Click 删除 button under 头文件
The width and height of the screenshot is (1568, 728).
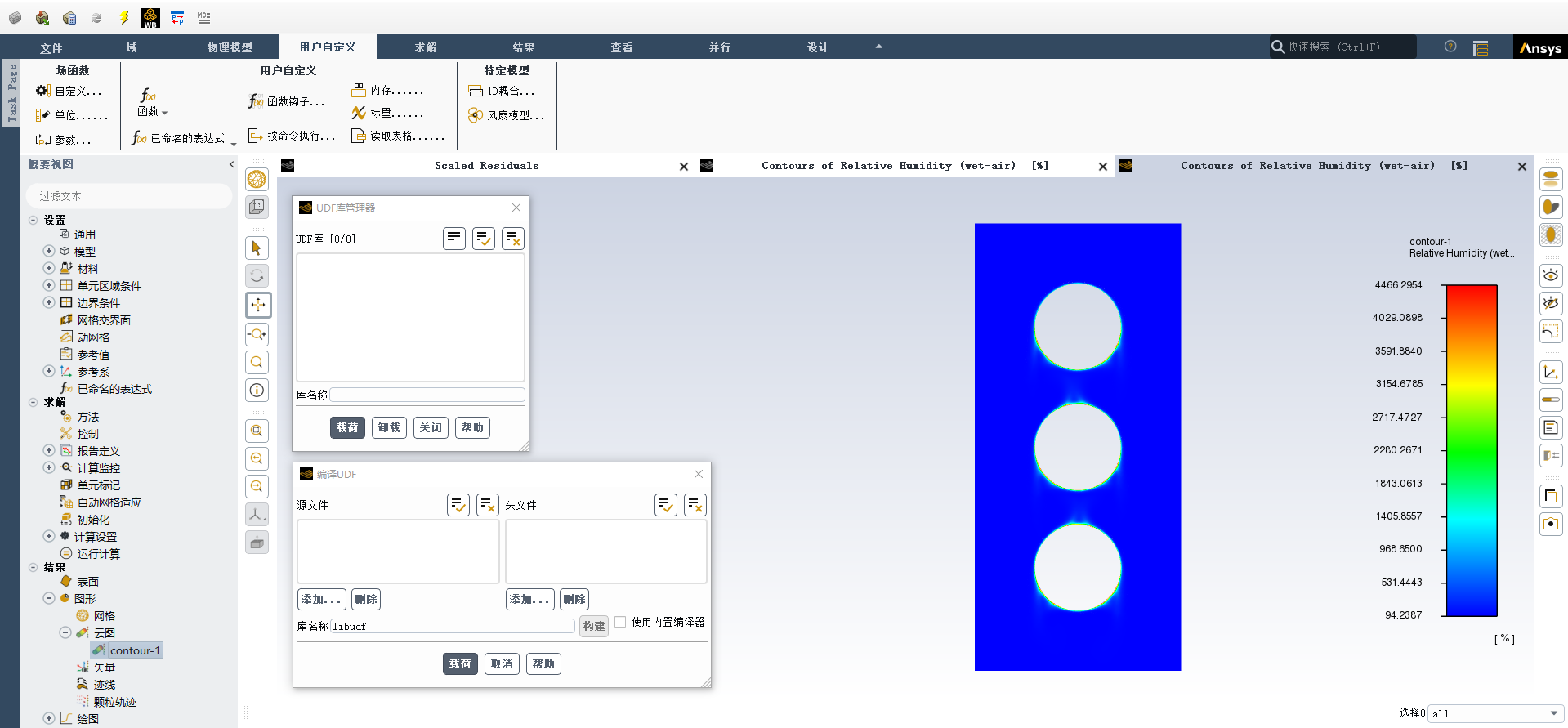(574, 599)
